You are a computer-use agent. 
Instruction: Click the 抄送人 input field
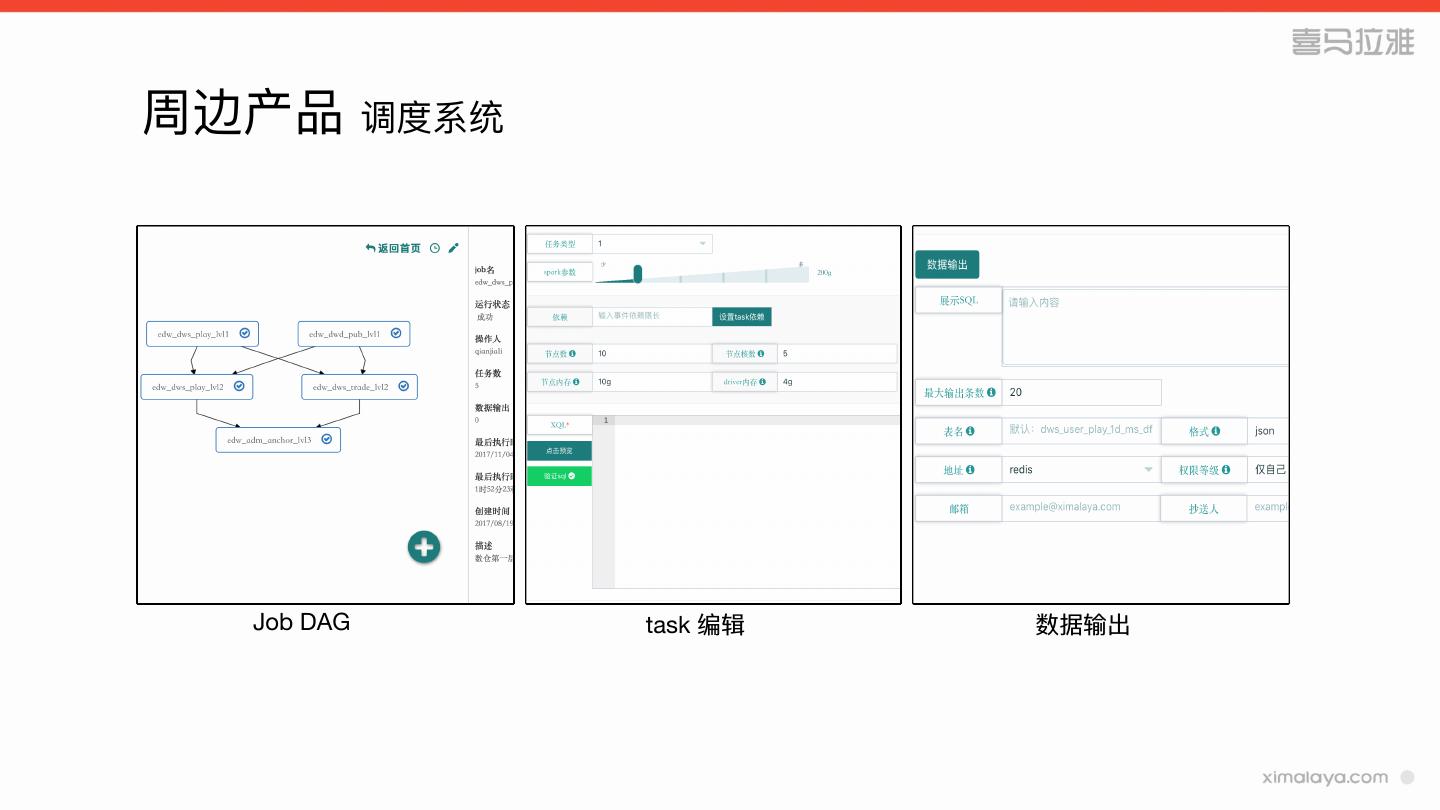pyautogui.click(x=1268, y=507)
